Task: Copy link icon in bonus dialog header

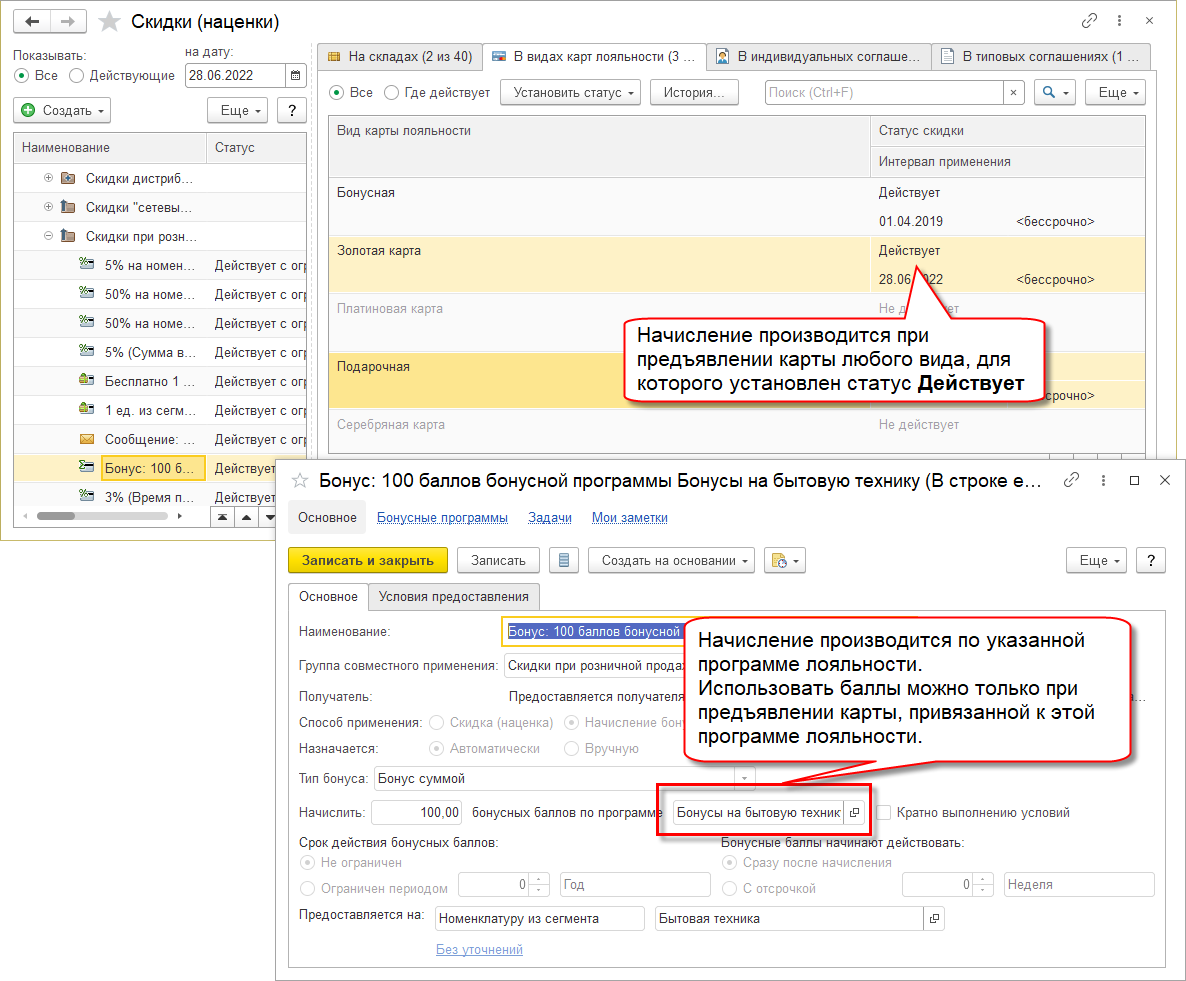Action: pos(1073,480)
